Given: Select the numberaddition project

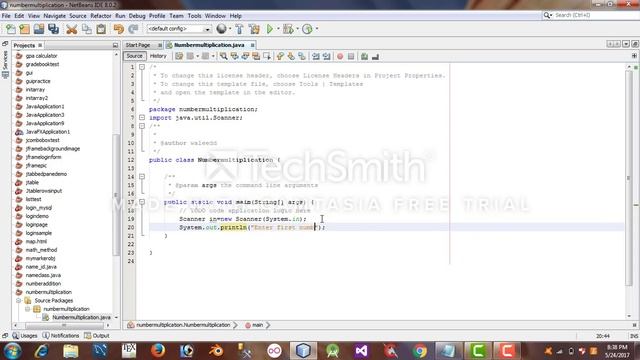Looking at the screenshot, I should (43, 284).
